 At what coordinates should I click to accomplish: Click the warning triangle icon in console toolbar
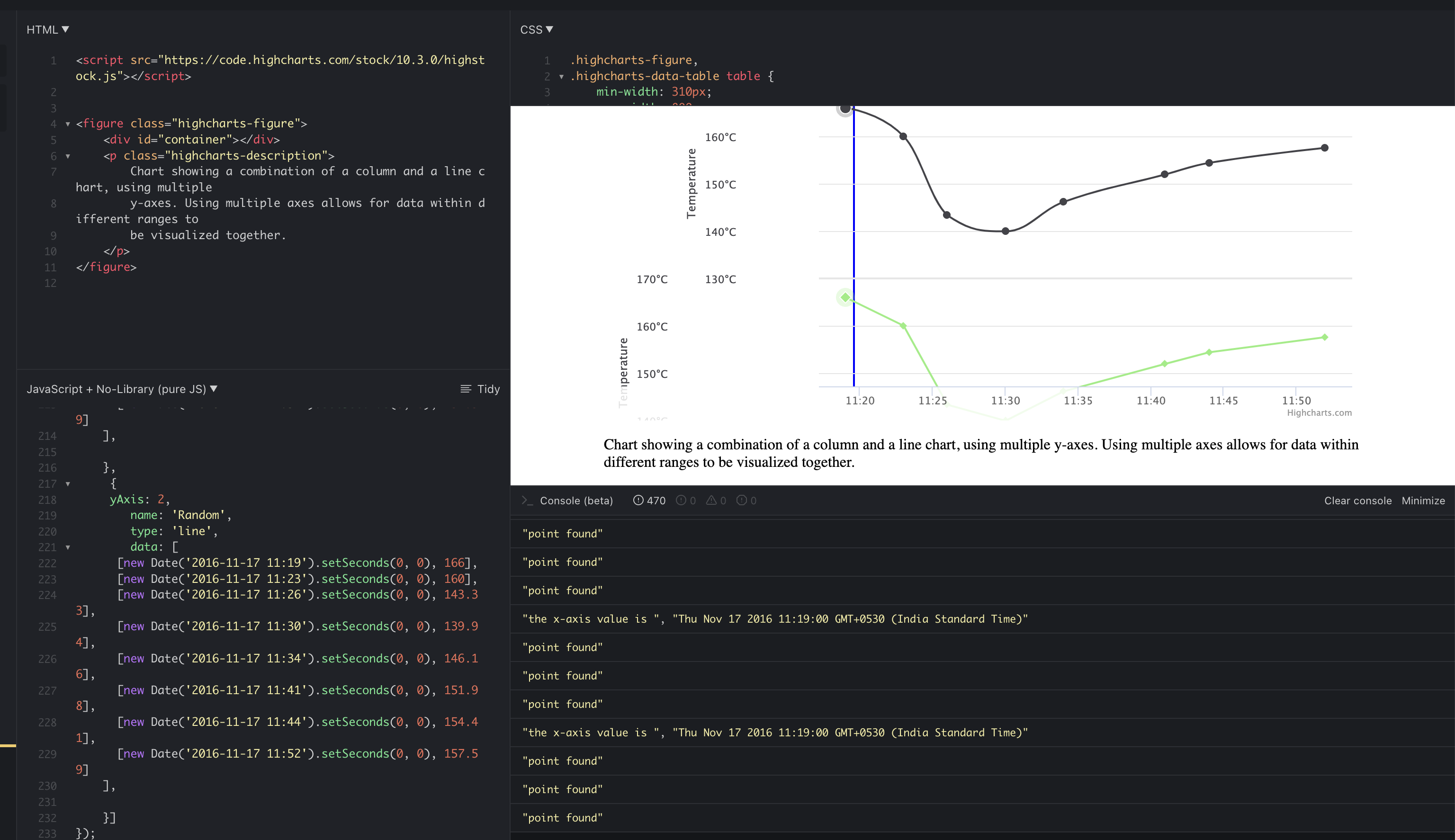(x=712, y=501)
